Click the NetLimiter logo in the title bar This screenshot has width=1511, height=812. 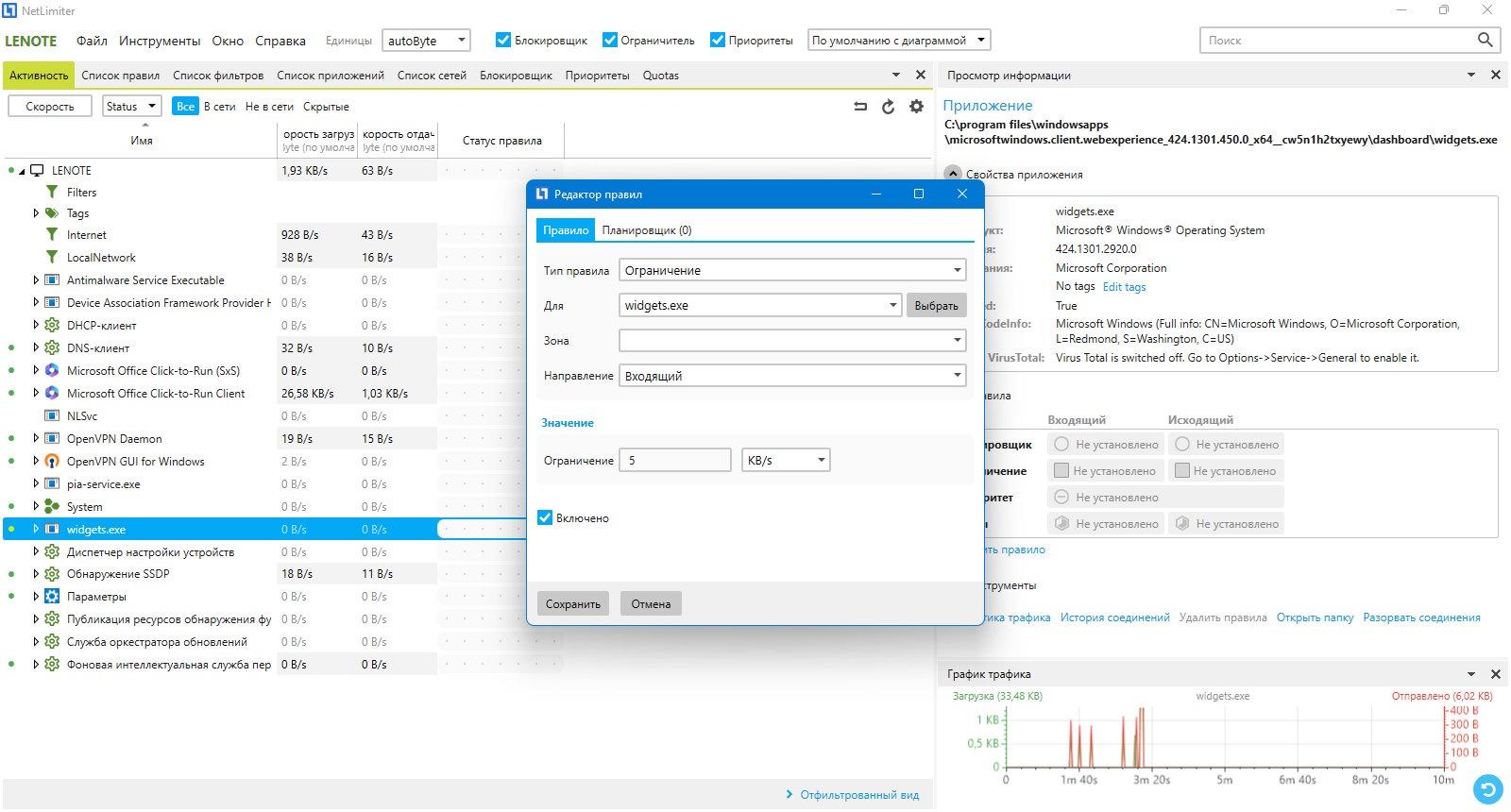pyautogui.click(x=9, y=10)
